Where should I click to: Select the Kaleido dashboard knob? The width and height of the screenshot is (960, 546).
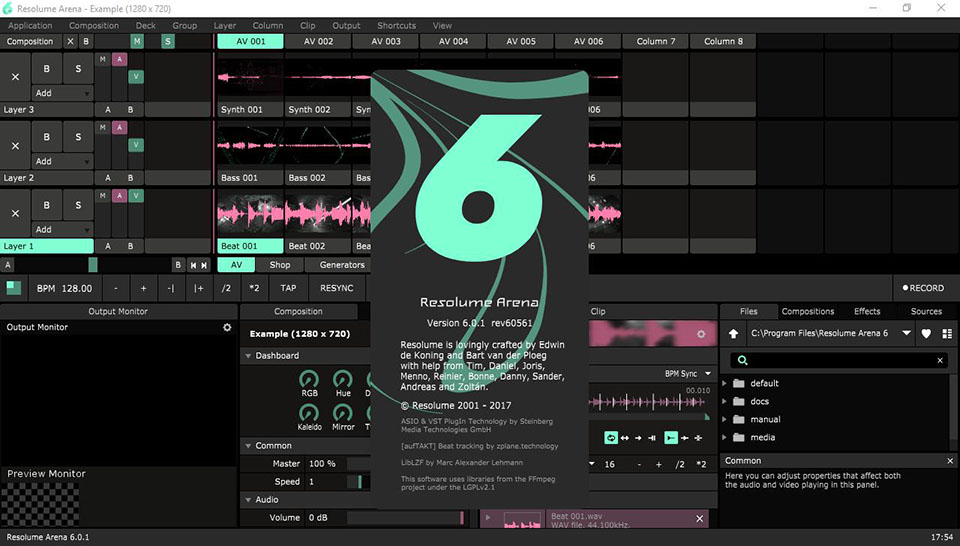coord(309,413)
